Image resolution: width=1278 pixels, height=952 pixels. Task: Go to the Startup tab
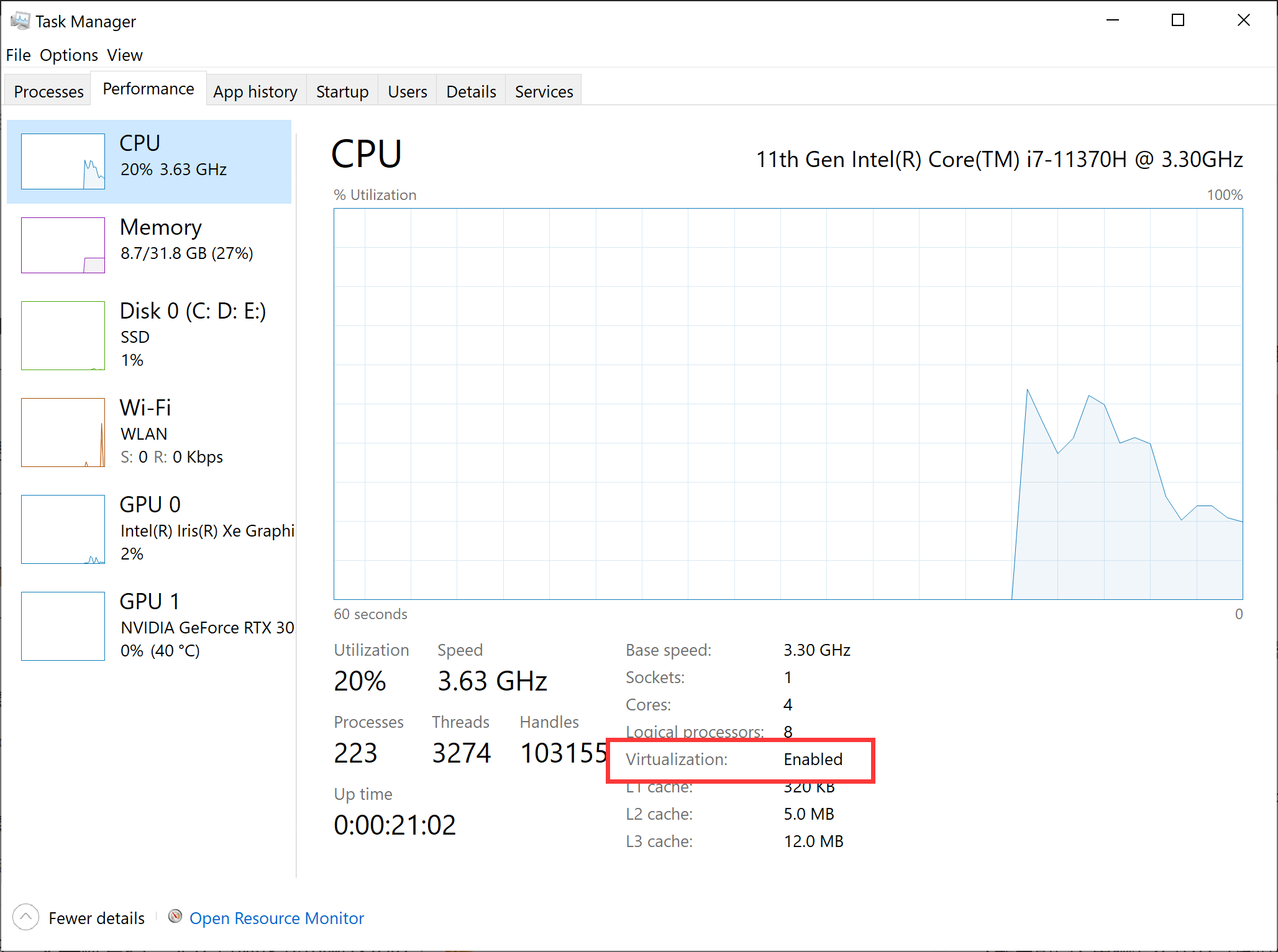coord(342,91)
